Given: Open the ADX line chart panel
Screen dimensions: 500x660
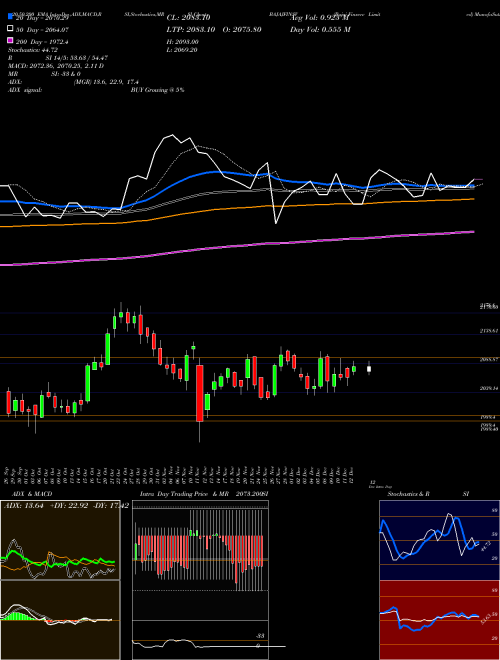Looking at the screenshot, I should click(60, 540).
